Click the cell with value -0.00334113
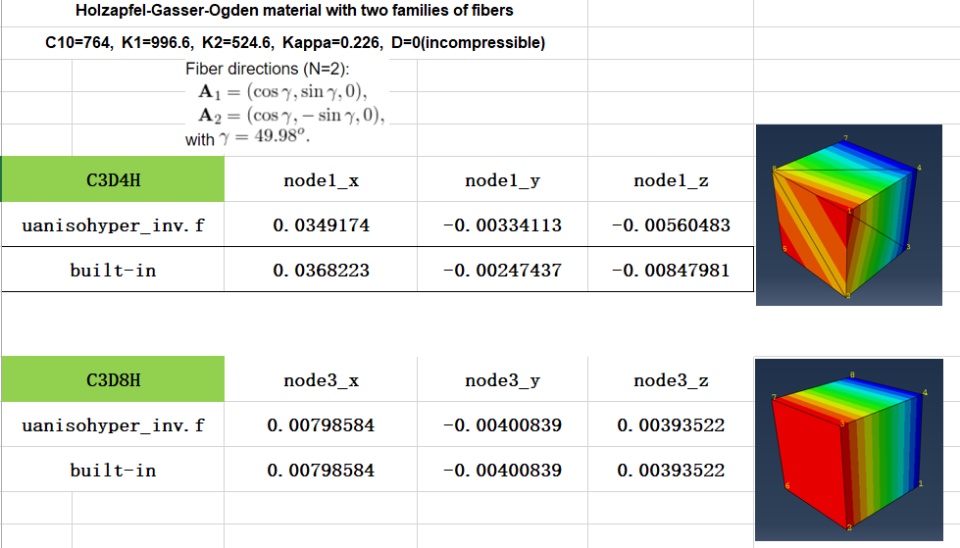Image resolution: width=960 pixels, height=548 pixels. 504,225
